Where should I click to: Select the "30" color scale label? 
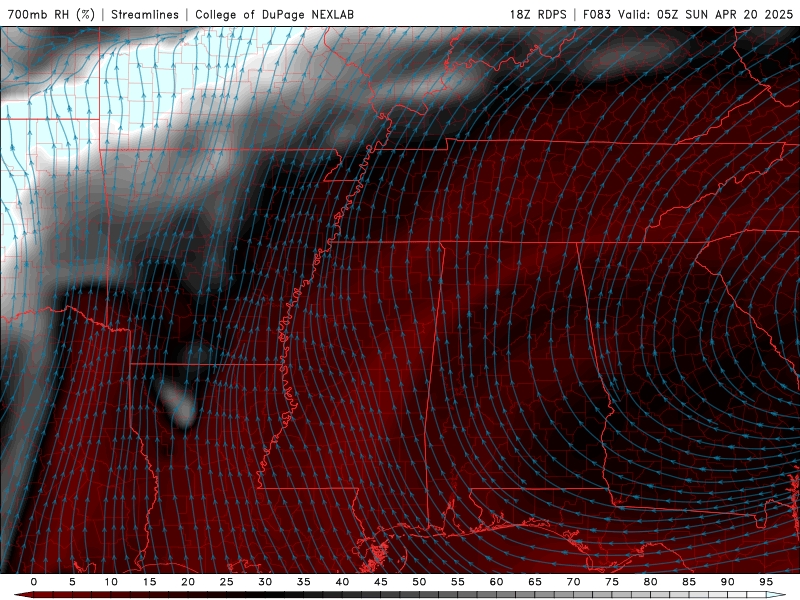coord(265,582)
